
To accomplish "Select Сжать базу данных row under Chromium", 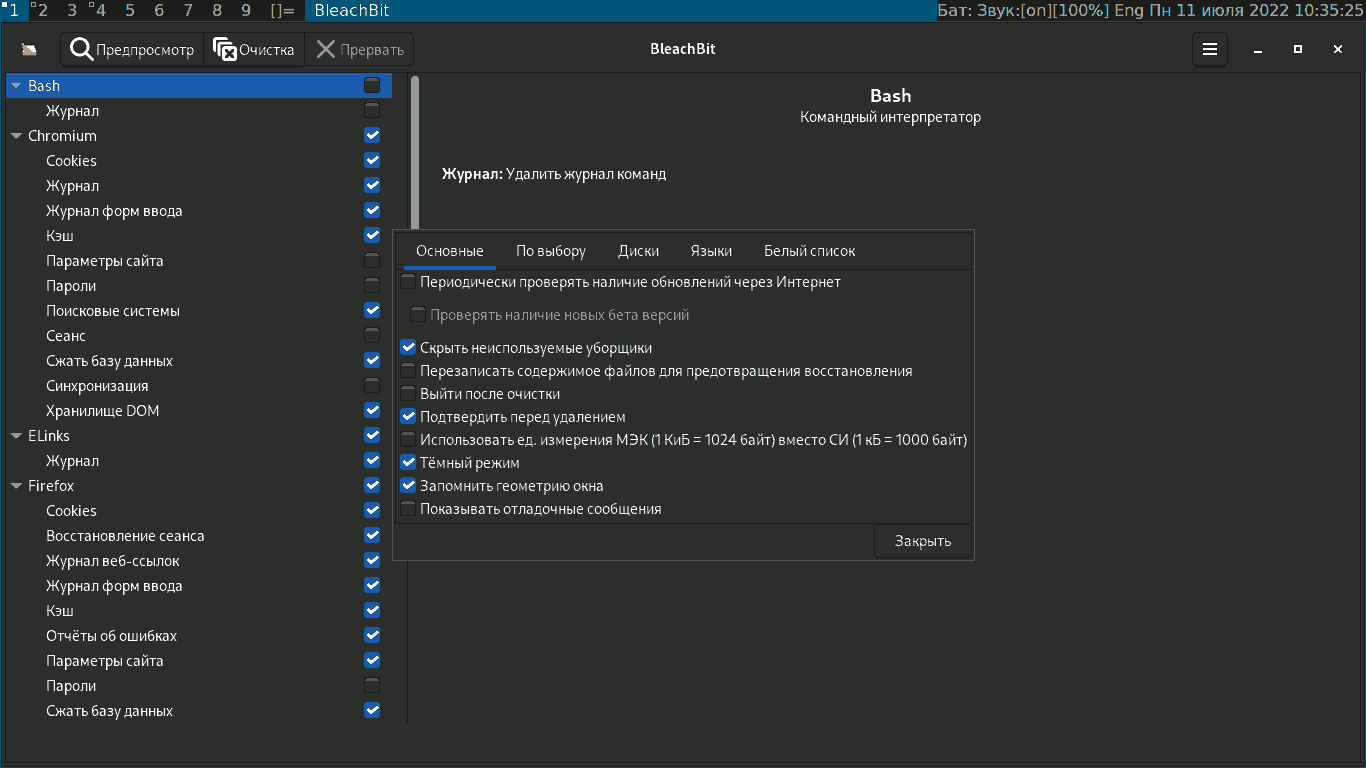I will click(199, 361).
